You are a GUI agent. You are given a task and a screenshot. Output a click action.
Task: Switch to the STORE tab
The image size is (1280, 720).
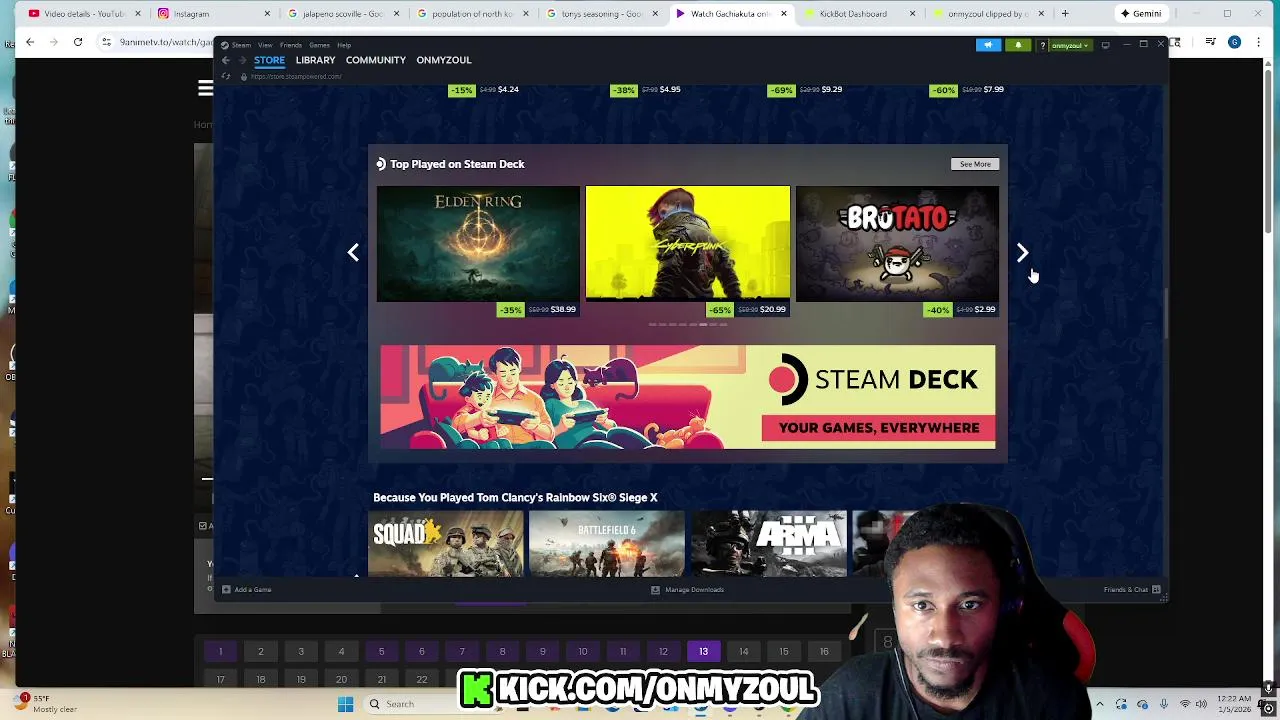(x=269, y=60)
